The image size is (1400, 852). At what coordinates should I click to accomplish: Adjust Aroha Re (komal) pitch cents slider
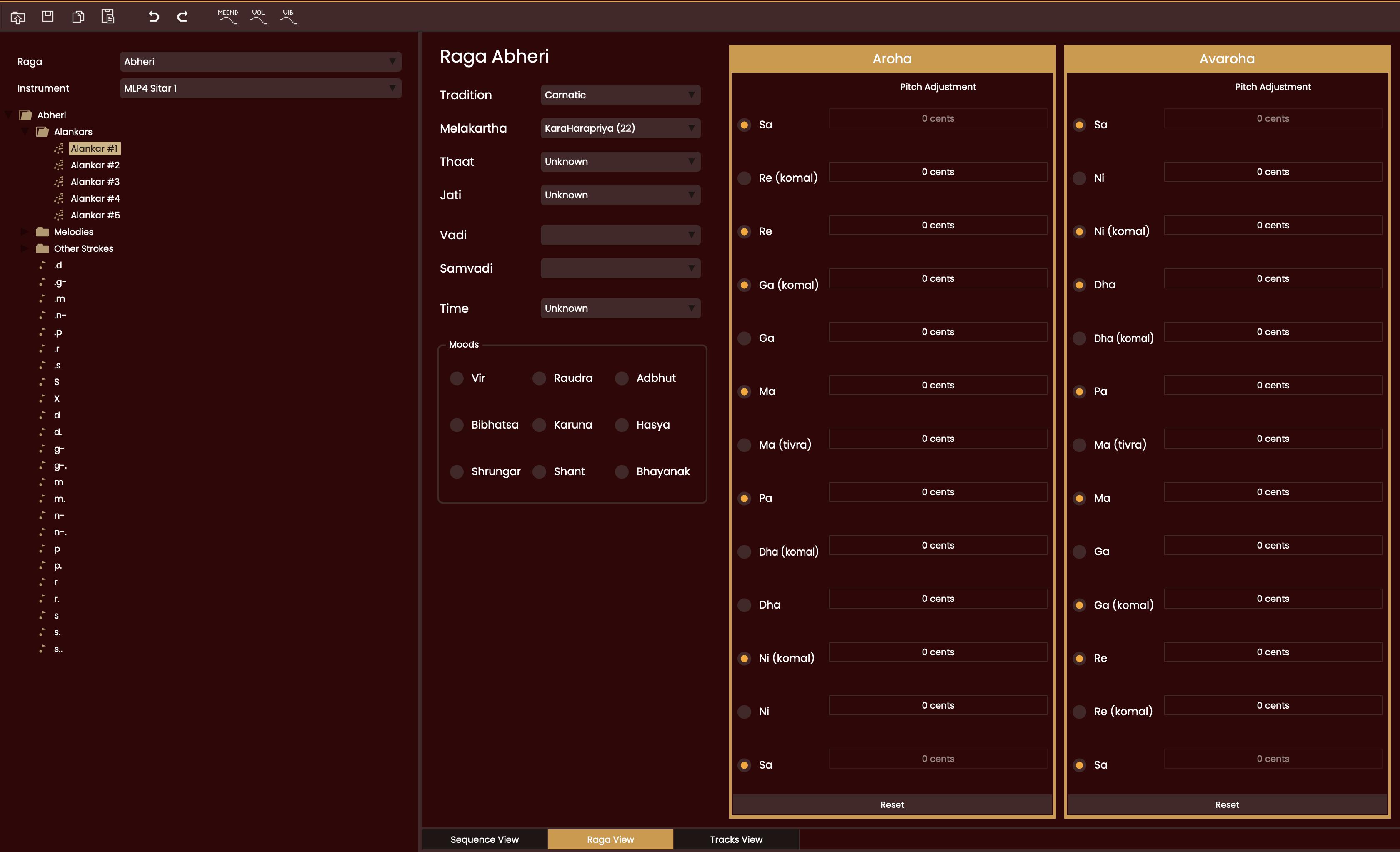pos(937,172)
